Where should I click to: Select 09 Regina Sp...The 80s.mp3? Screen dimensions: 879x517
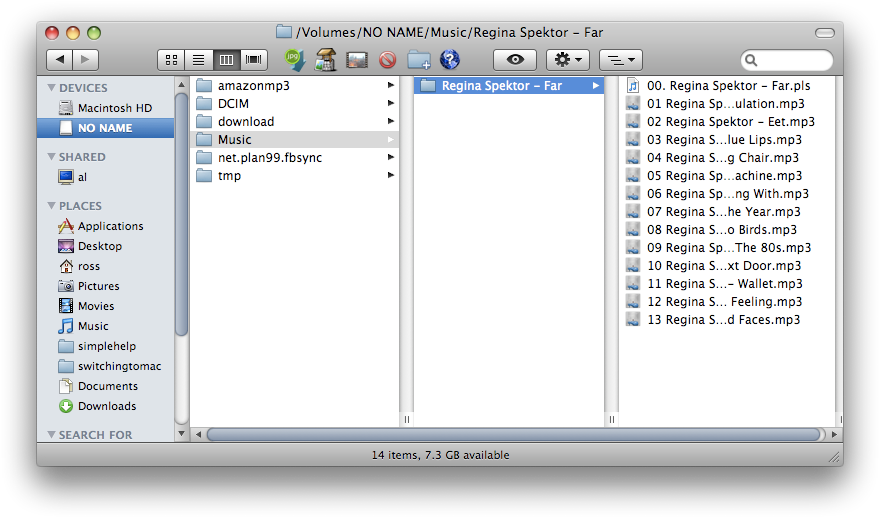coord(727,247)
